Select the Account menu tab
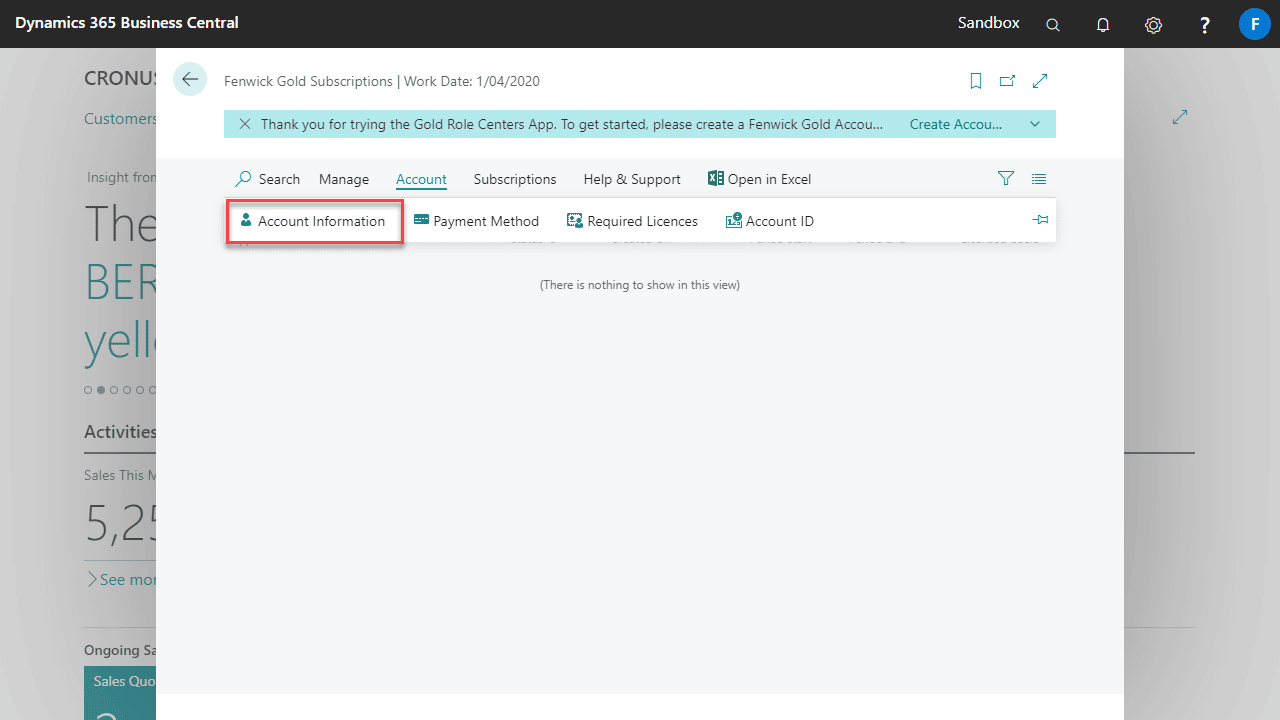 coord(421,179)
